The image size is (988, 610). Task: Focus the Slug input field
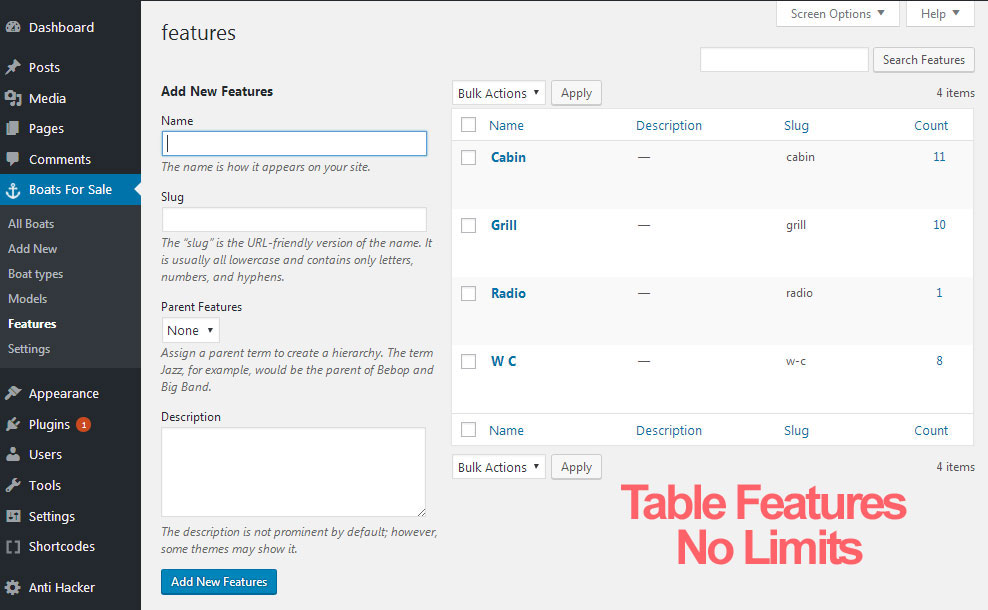tap(294, 219)
